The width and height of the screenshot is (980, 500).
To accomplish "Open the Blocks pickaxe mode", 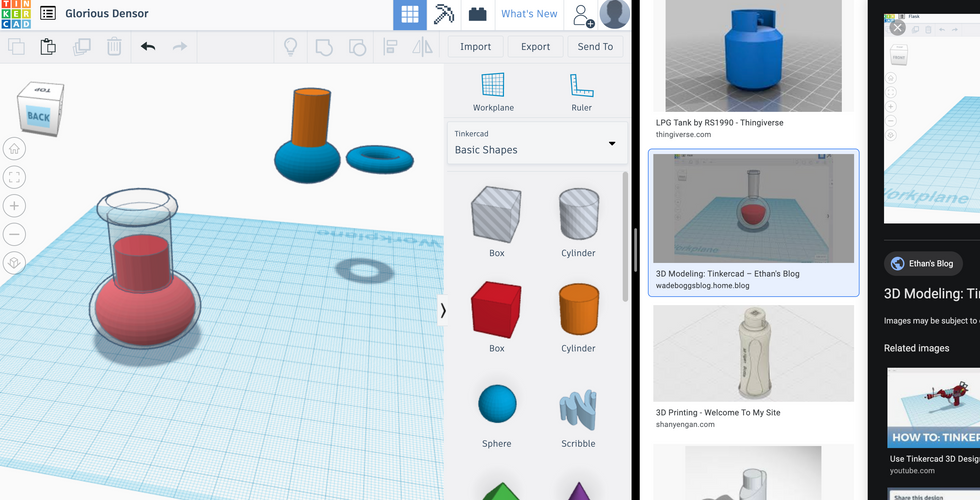I will tap(444, 14).
